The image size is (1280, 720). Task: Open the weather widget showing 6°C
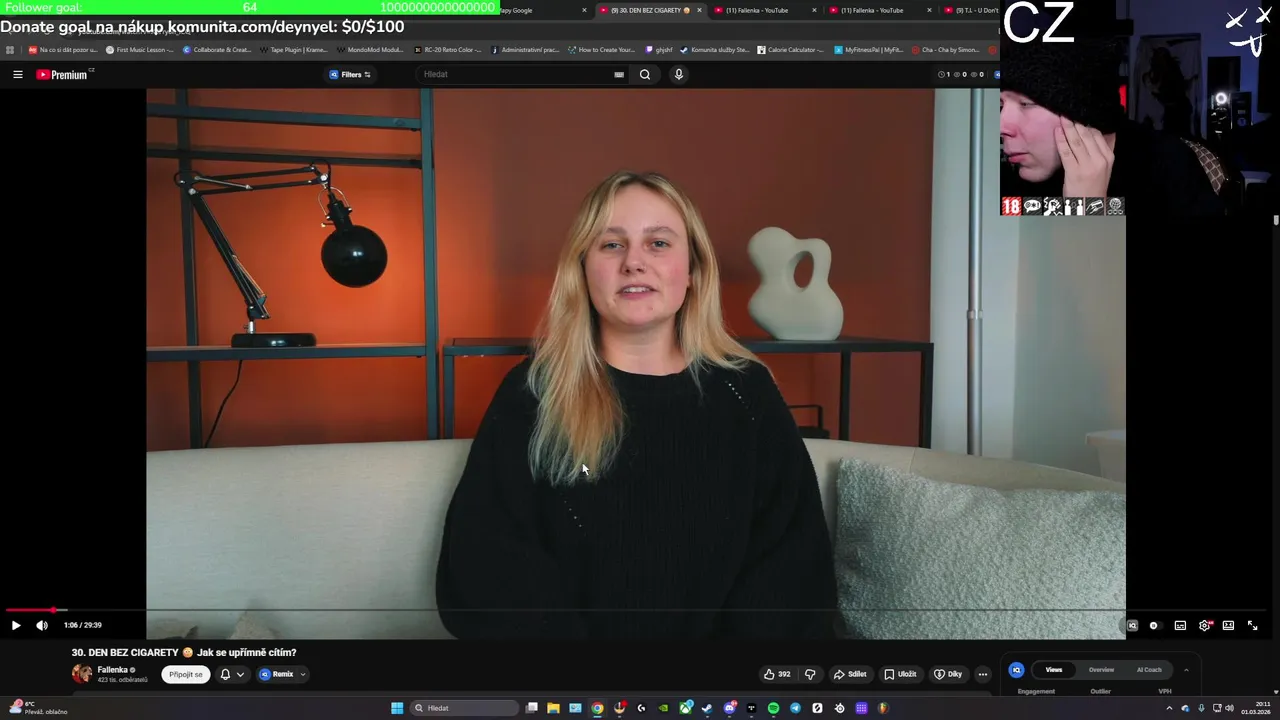coord(36,708)
